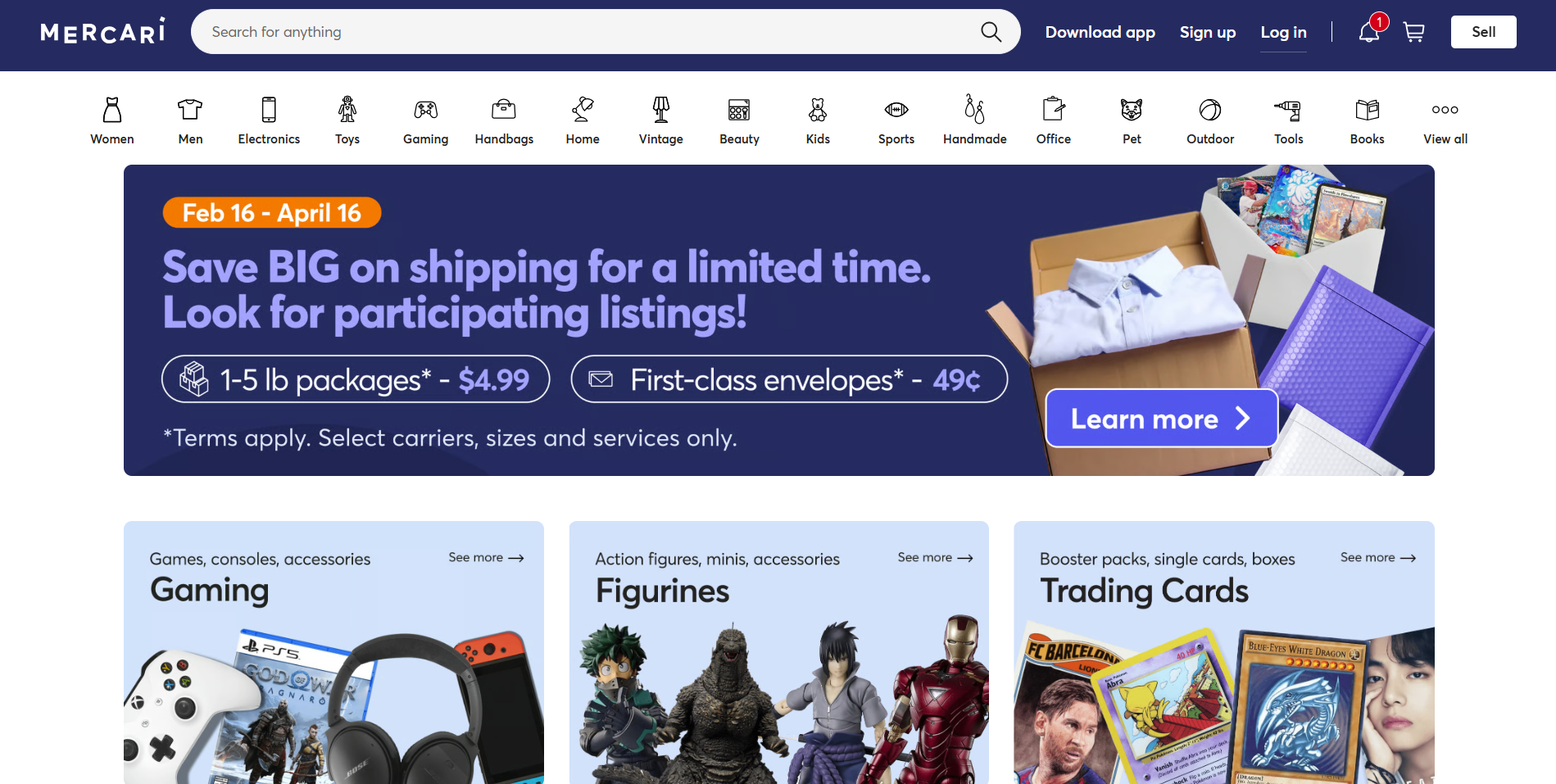Viewport: 1556px width, 784px height.
Task: Expand See more for Gaming
Action: [x=486, y=557]
